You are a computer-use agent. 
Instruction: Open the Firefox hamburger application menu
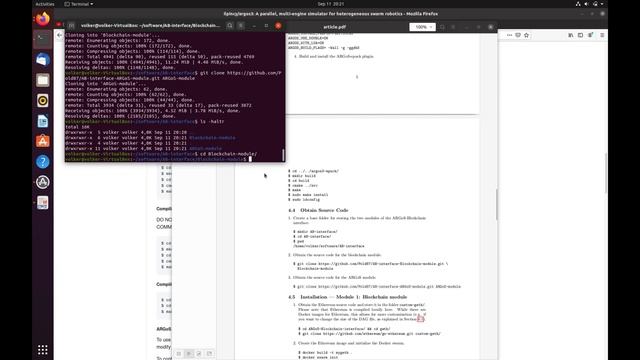pyautogui.click(x=602, y=36)
